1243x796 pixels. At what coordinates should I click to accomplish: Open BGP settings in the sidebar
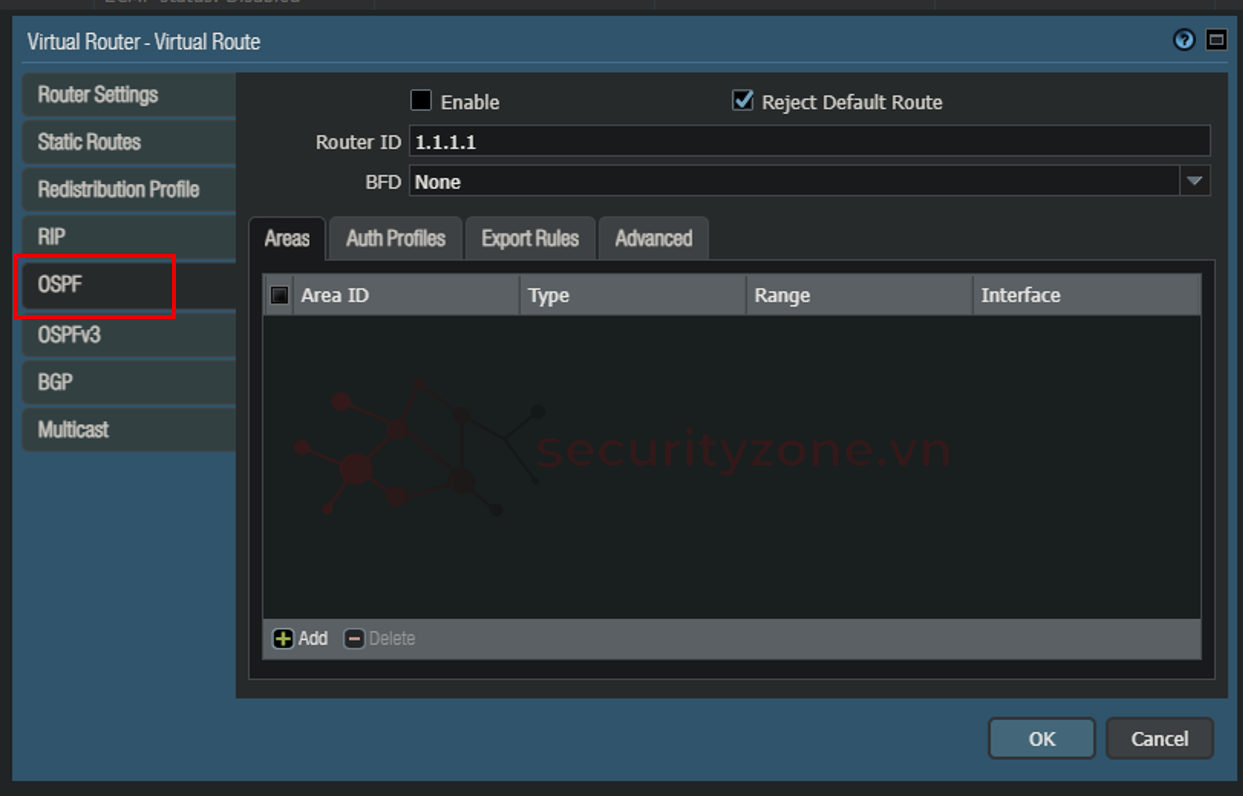pos(56,382)
